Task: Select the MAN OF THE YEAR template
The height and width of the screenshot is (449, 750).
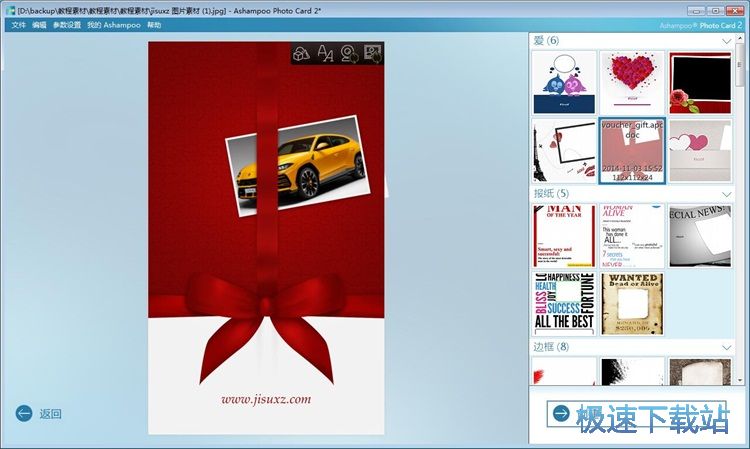Action: coord(564,236)
